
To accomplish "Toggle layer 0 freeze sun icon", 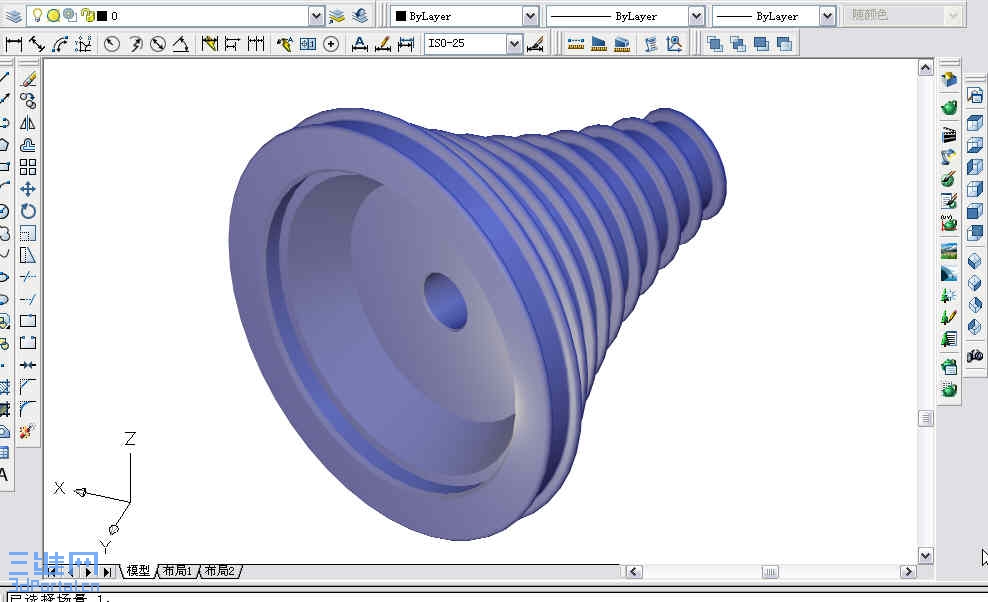I will 54,15.
